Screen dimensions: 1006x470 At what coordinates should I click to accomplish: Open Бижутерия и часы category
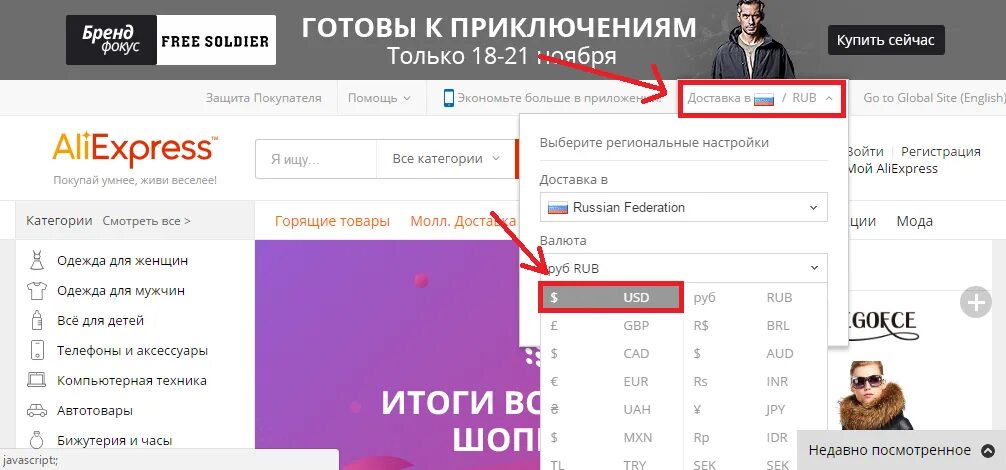coord(115,440)
